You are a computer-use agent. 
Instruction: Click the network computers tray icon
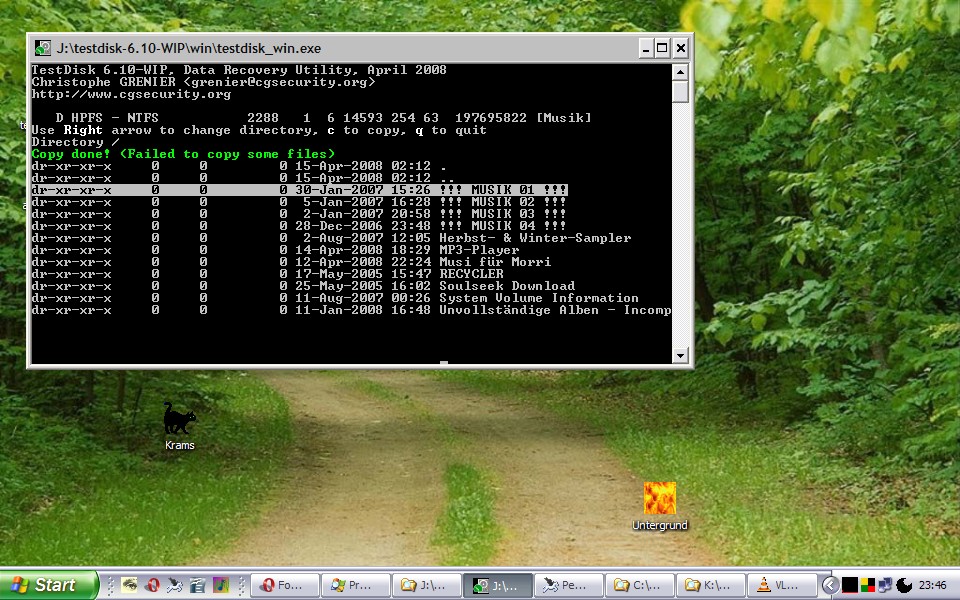885,585
